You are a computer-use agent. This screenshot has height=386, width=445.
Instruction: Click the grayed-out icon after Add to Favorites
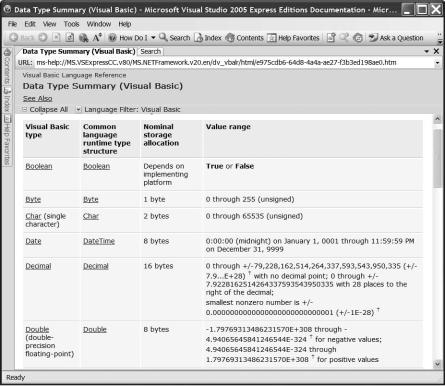coord(344,38)
